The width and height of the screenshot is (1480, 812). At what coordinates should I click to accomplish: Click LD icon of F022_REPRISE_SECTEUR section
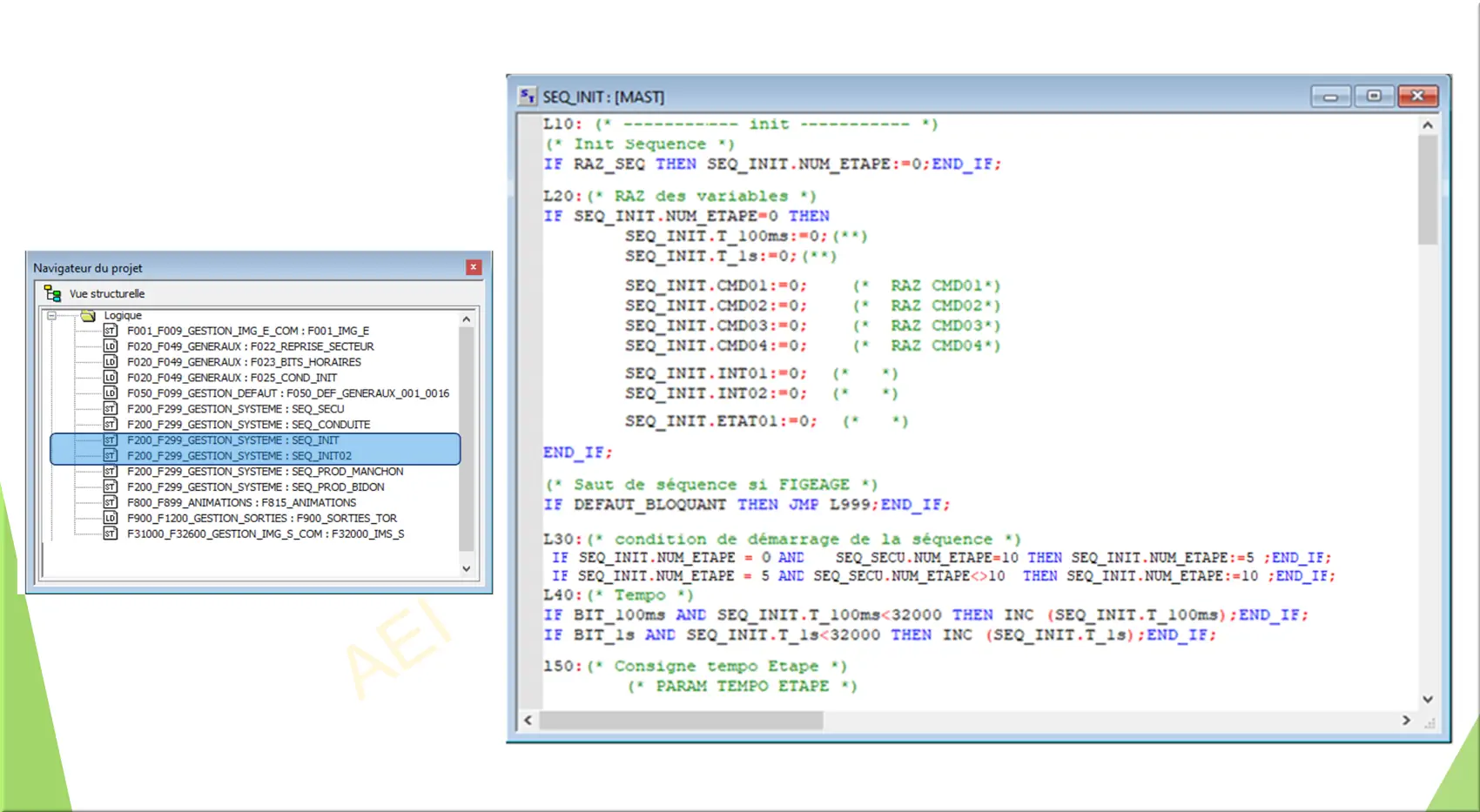pos(111,346)
